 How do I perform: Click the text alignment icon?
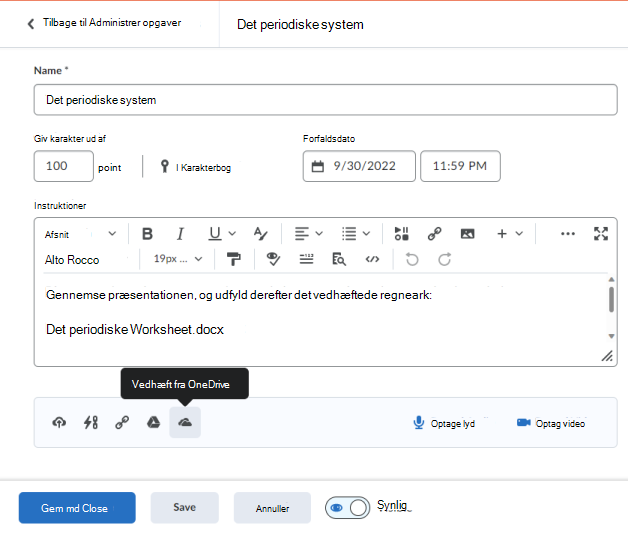302,234
